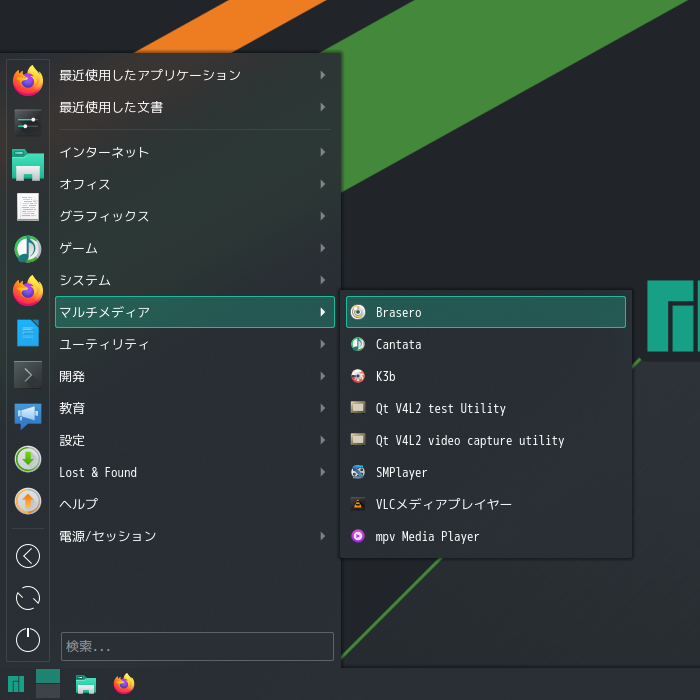
Task: Expand the 最近使用したアプリケーション arrow
Action: [322, 75]
